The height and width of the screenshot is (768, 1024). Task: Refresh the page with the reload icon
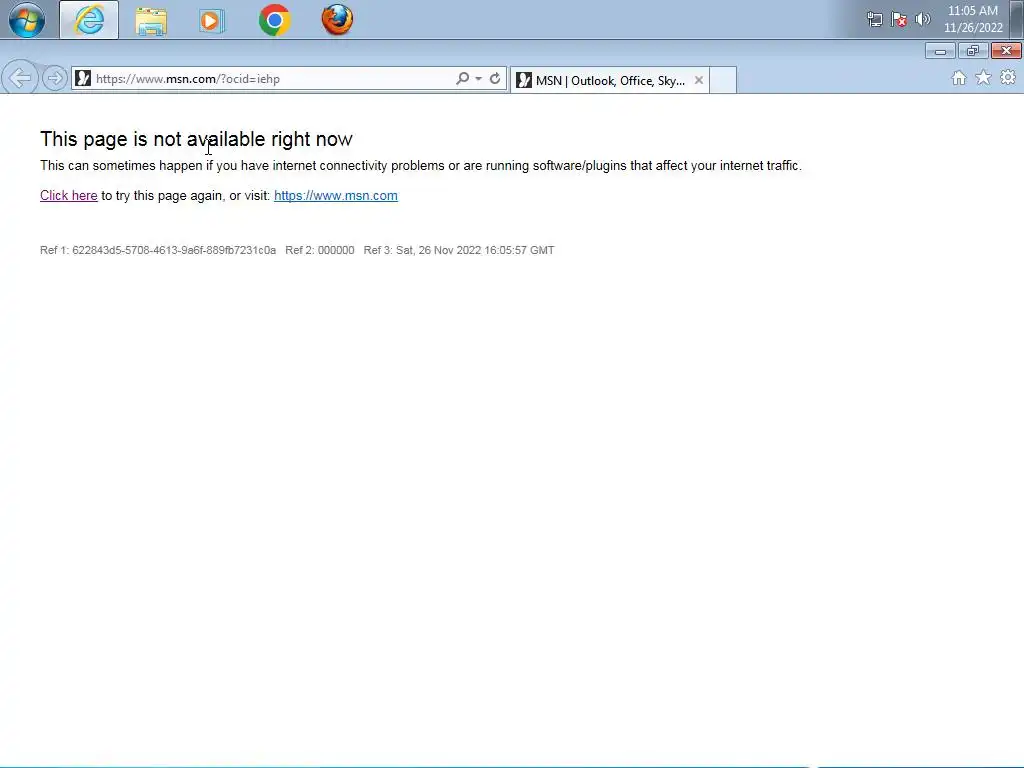495,78
